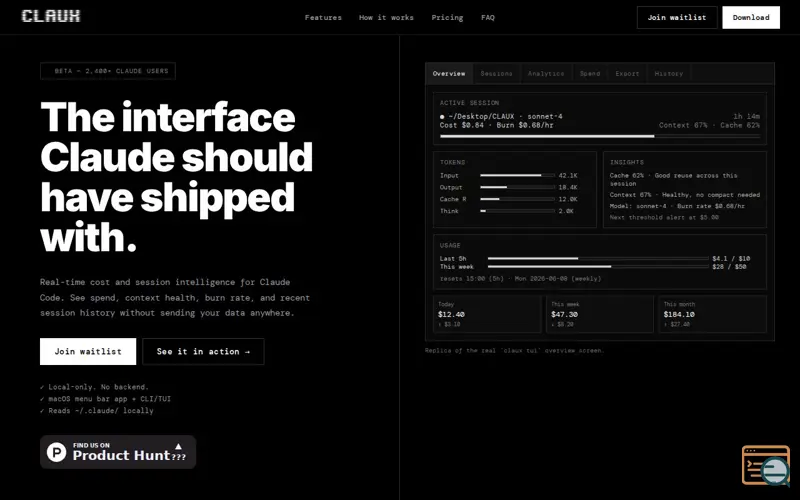800x500 pixels.
Task: Click 'Reads ~/.claude/ locally' line
Action: [x=97, y=410]
